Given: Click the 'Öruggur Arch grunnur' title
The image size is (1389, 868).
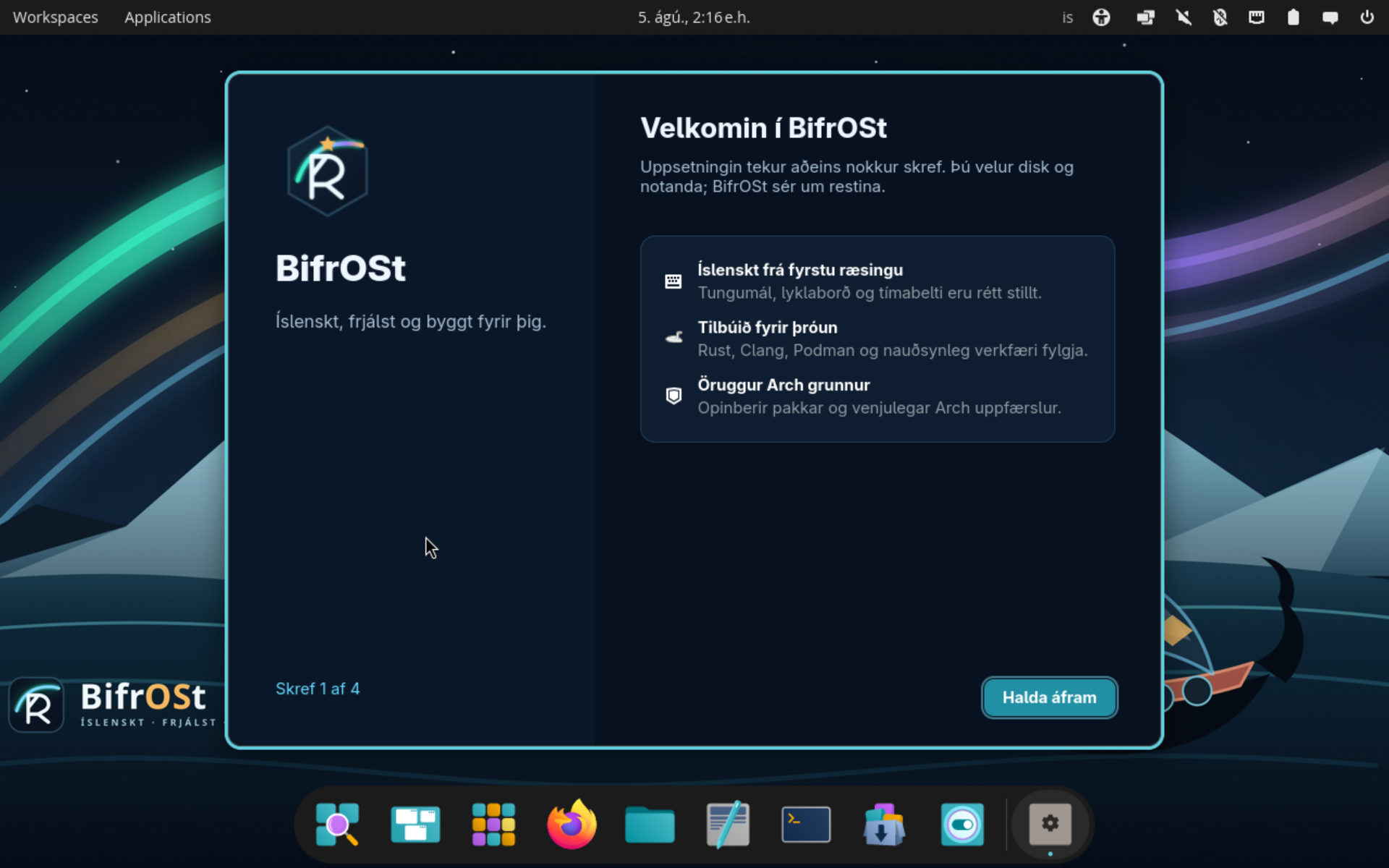Looking at the screenshot, I should click(783, 385).
